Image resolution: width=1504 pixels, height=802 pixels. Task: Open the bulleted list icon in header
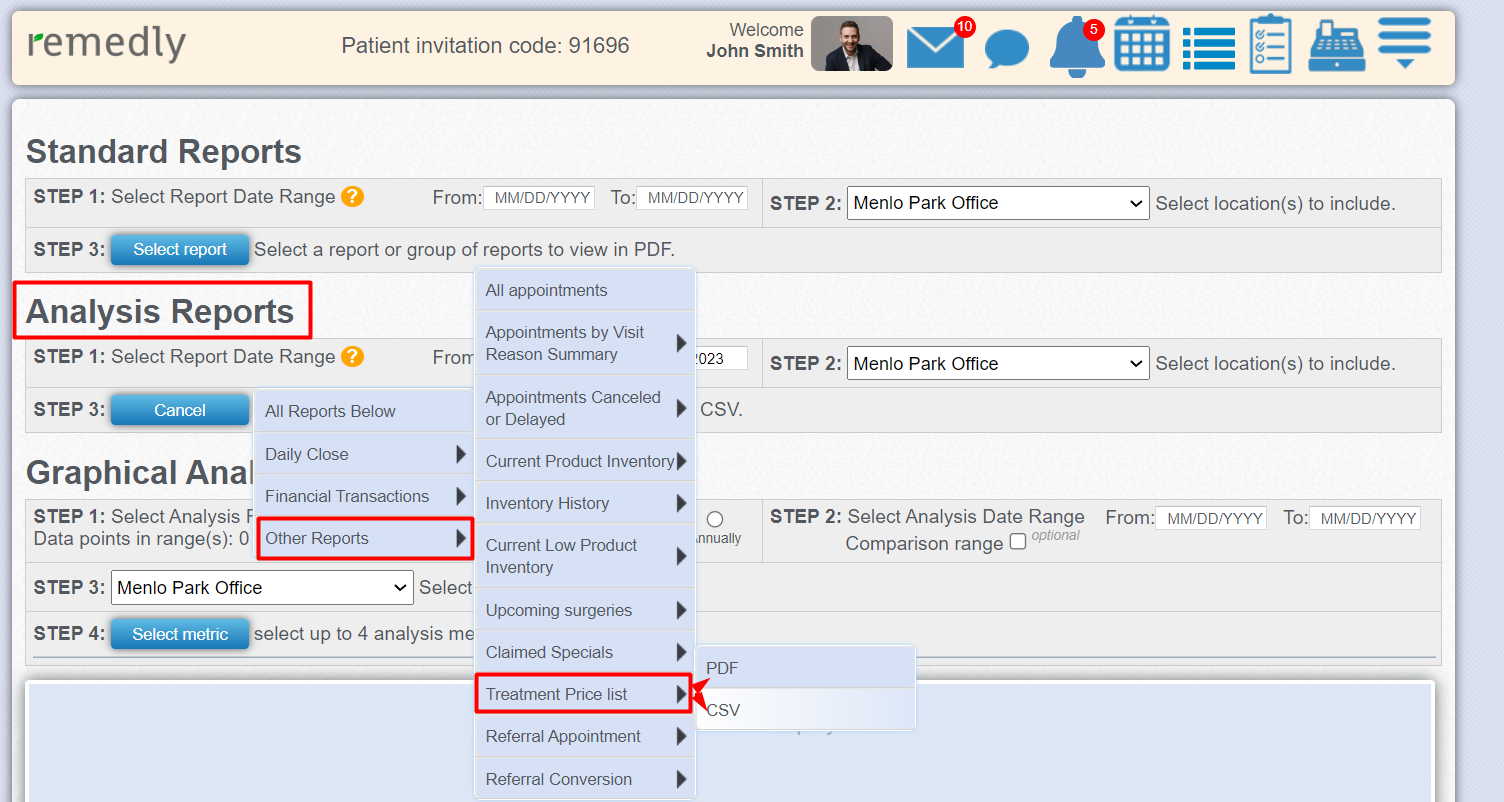1208,48
